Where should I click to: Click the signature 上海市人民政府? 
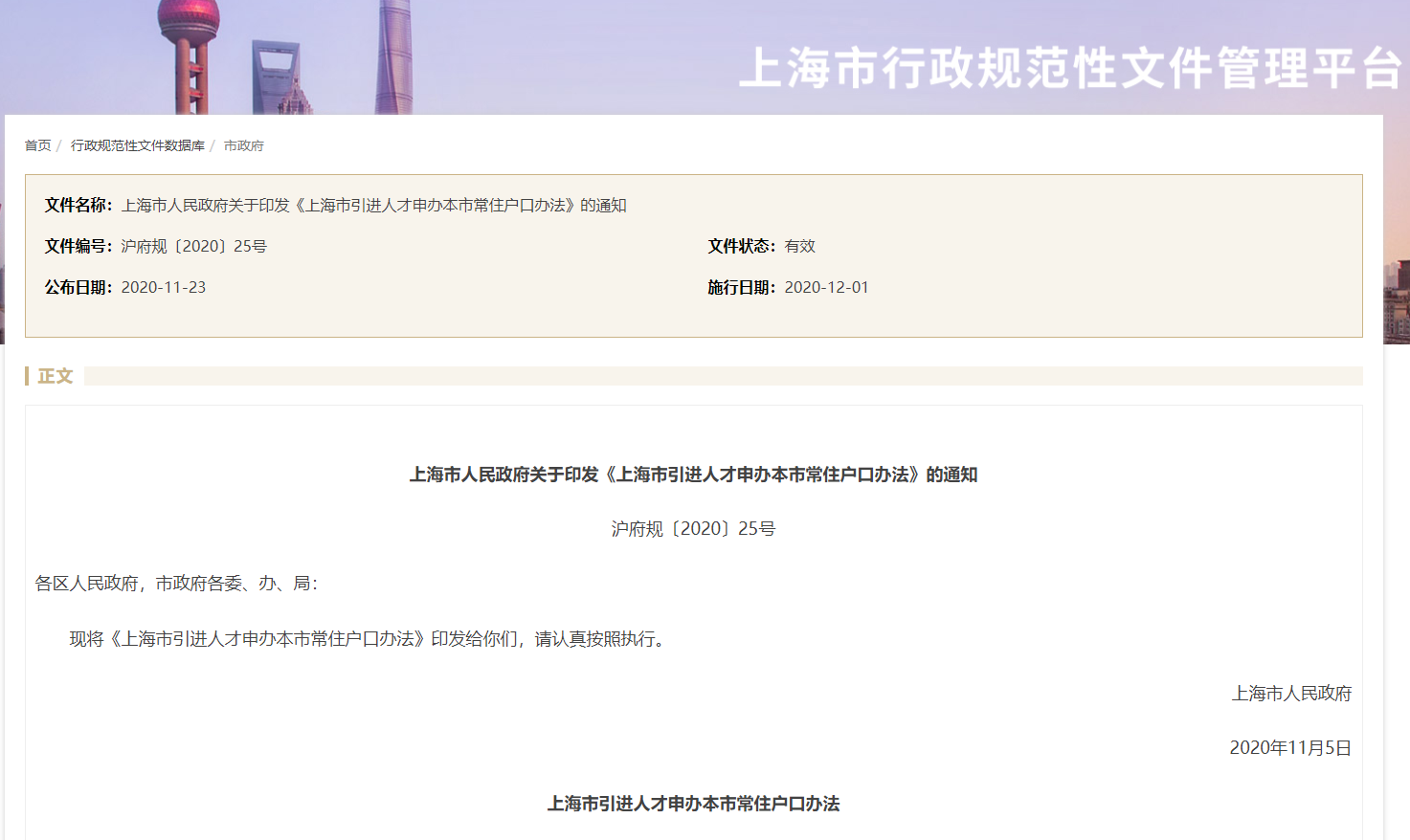1292,694
